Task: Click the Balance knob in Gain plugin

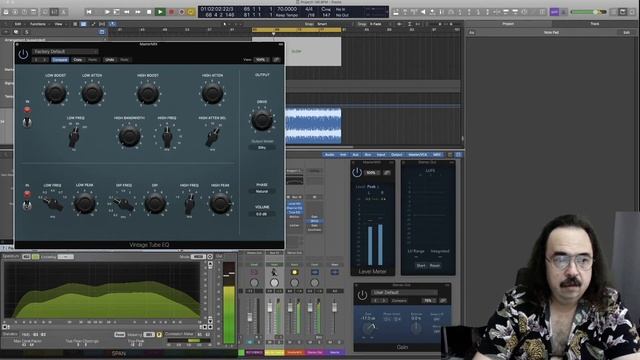Action: 416,328
